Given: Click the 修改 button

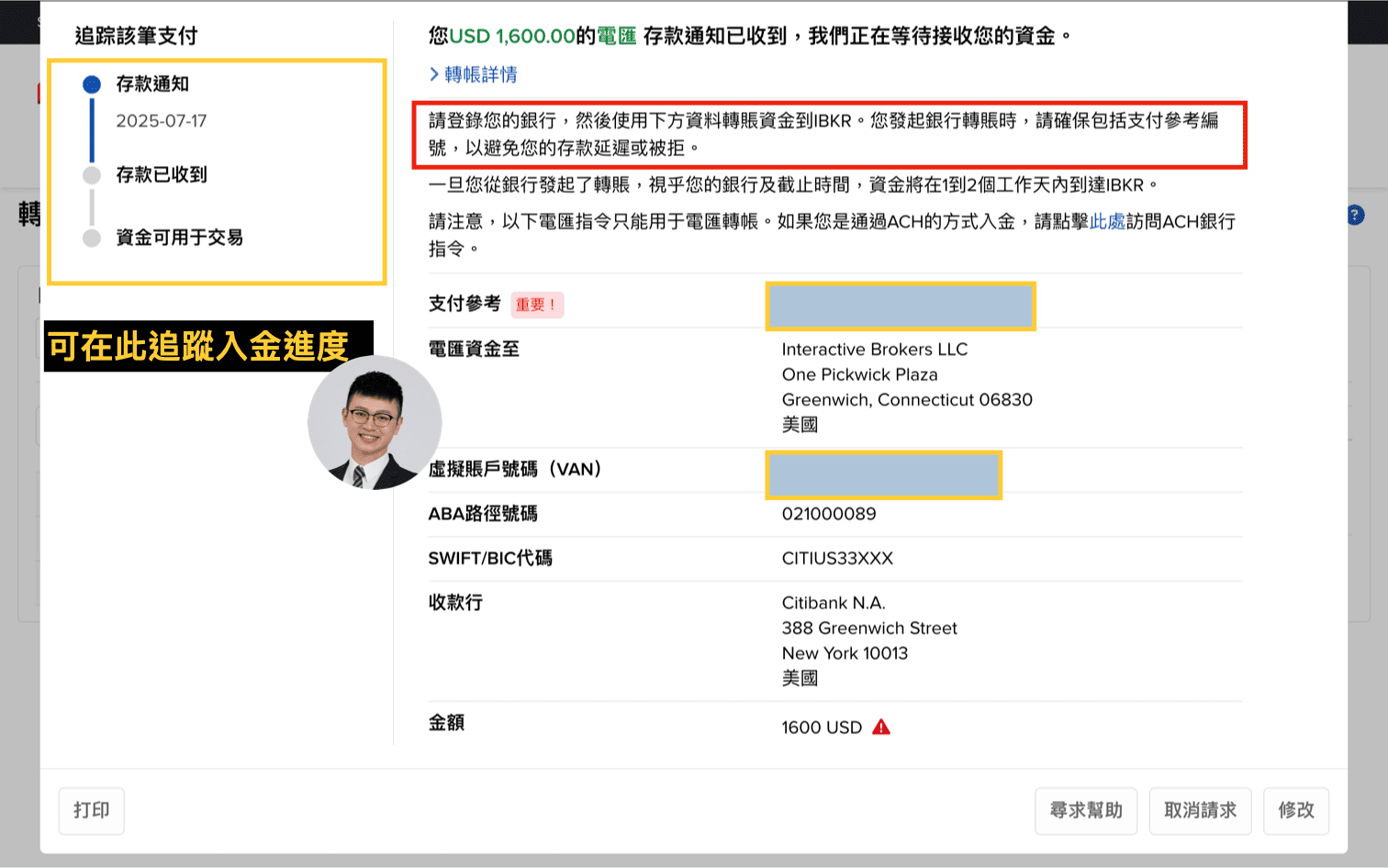Looking at the screenshot, I should (1296, 810).
